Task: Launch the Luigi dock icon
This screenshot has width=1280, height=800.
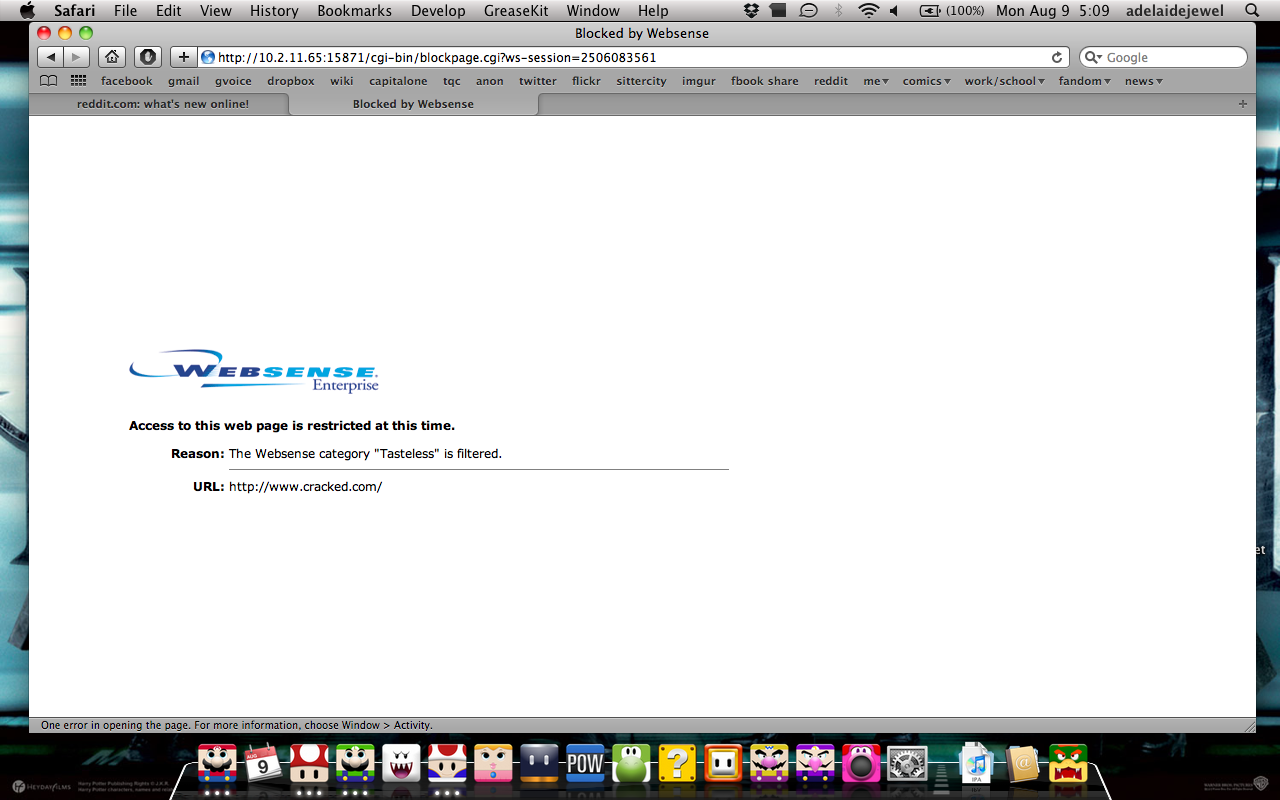Action: click(355, 764)
